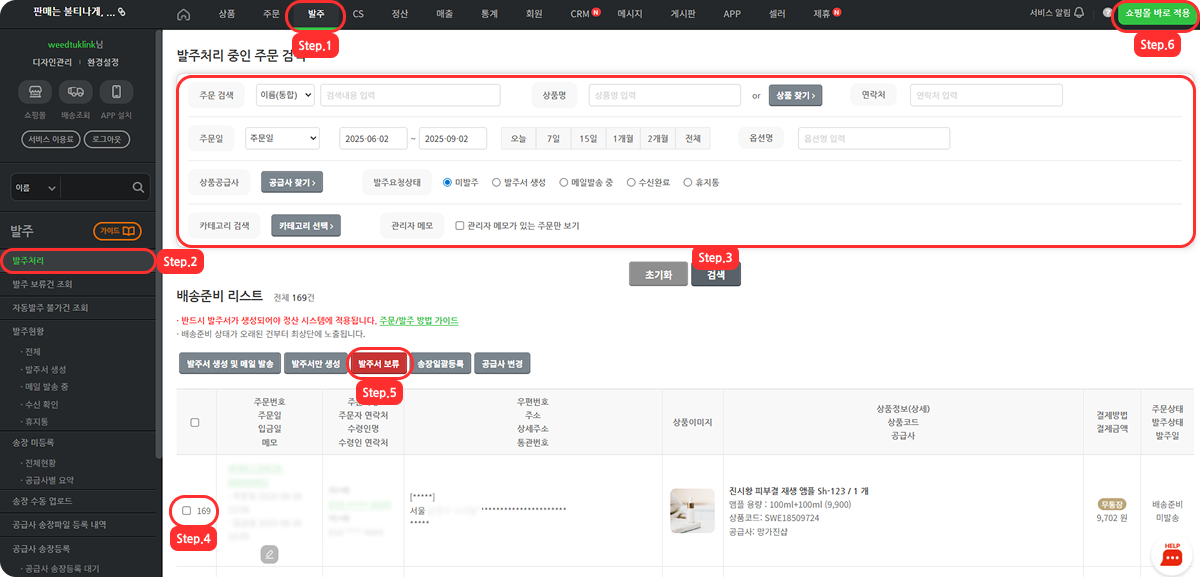Click the end date field 2025-09-02

point(452,138)
